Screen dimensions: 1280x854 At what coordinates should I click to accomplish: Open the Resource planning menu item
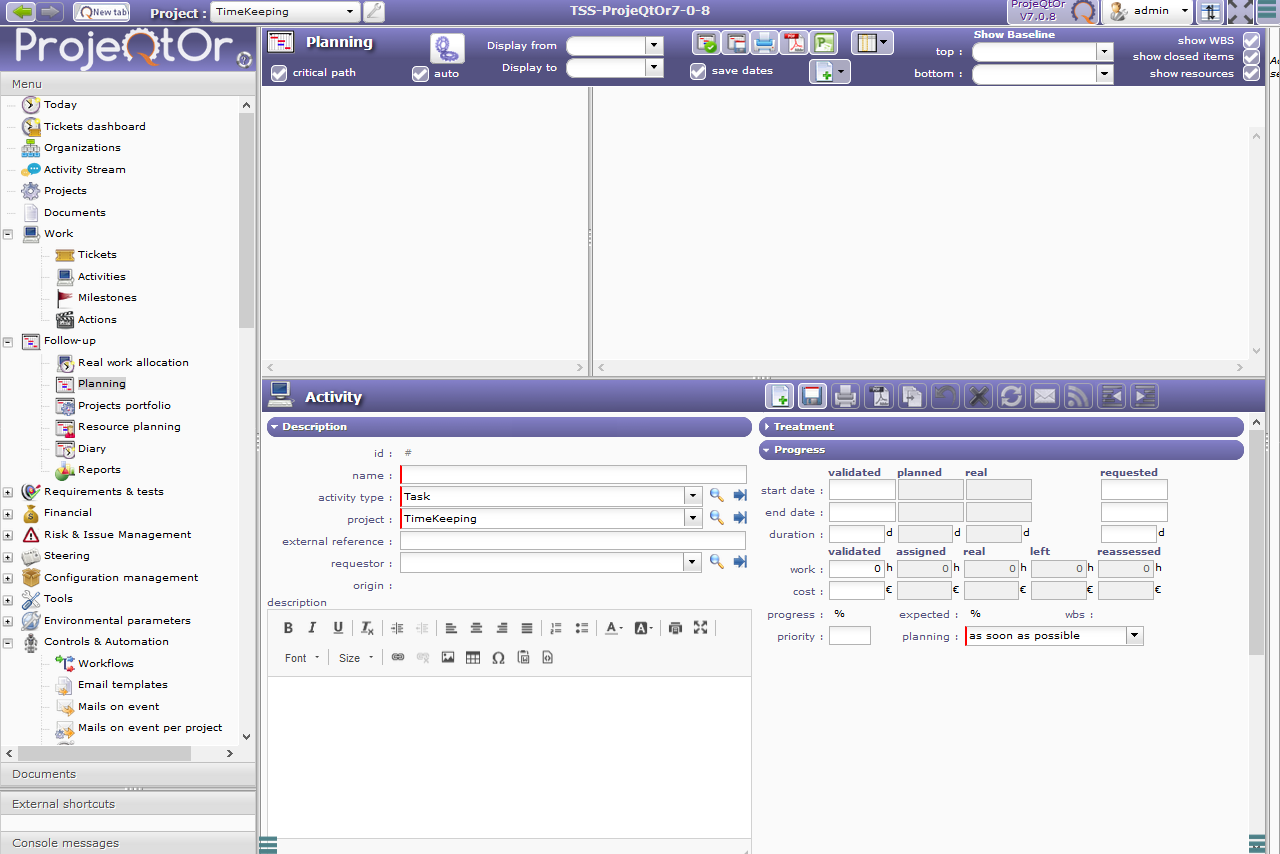tap(129, 426)
